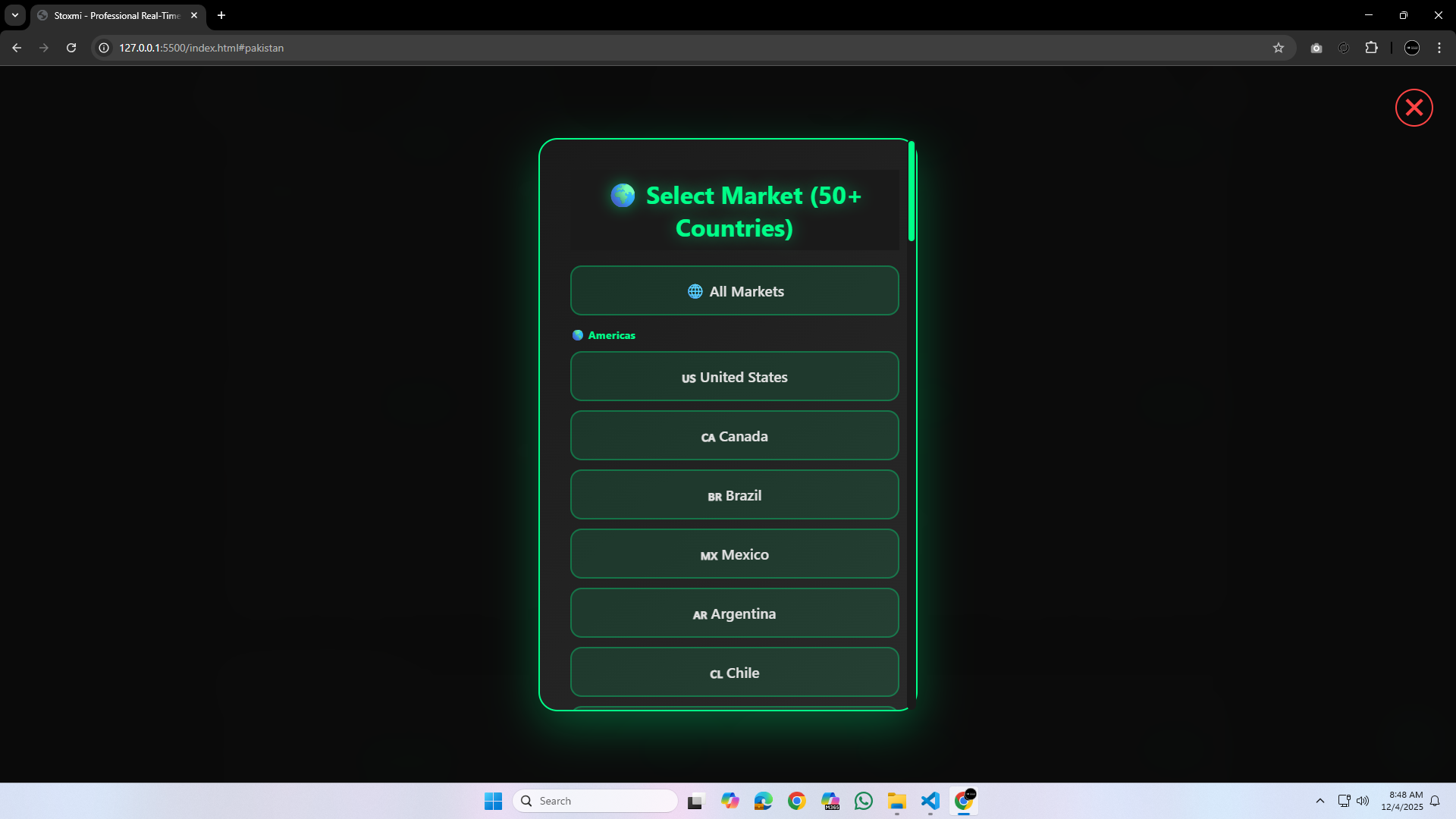This screenshot has height=819, width=1456.
Task: Close the market selector with red X
Action: (1414, 107)
